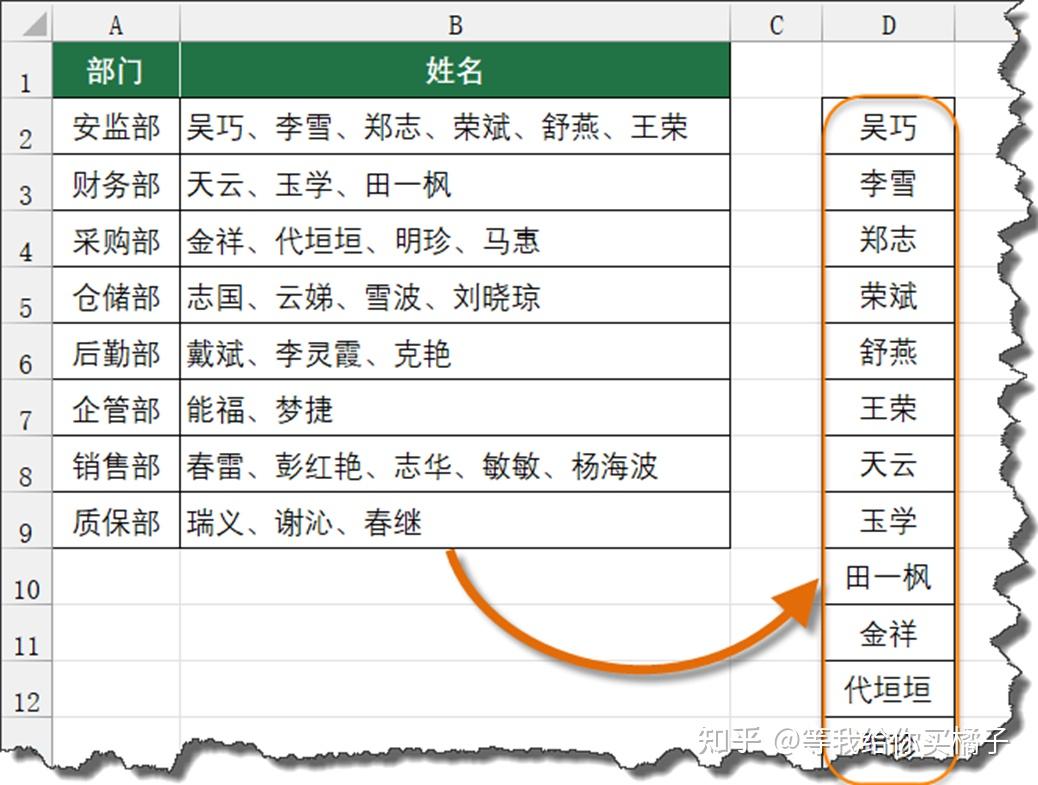The width and height of the screenshot is (1038, 785).
Task: Select row 8 header
Action: coord(26,464)
